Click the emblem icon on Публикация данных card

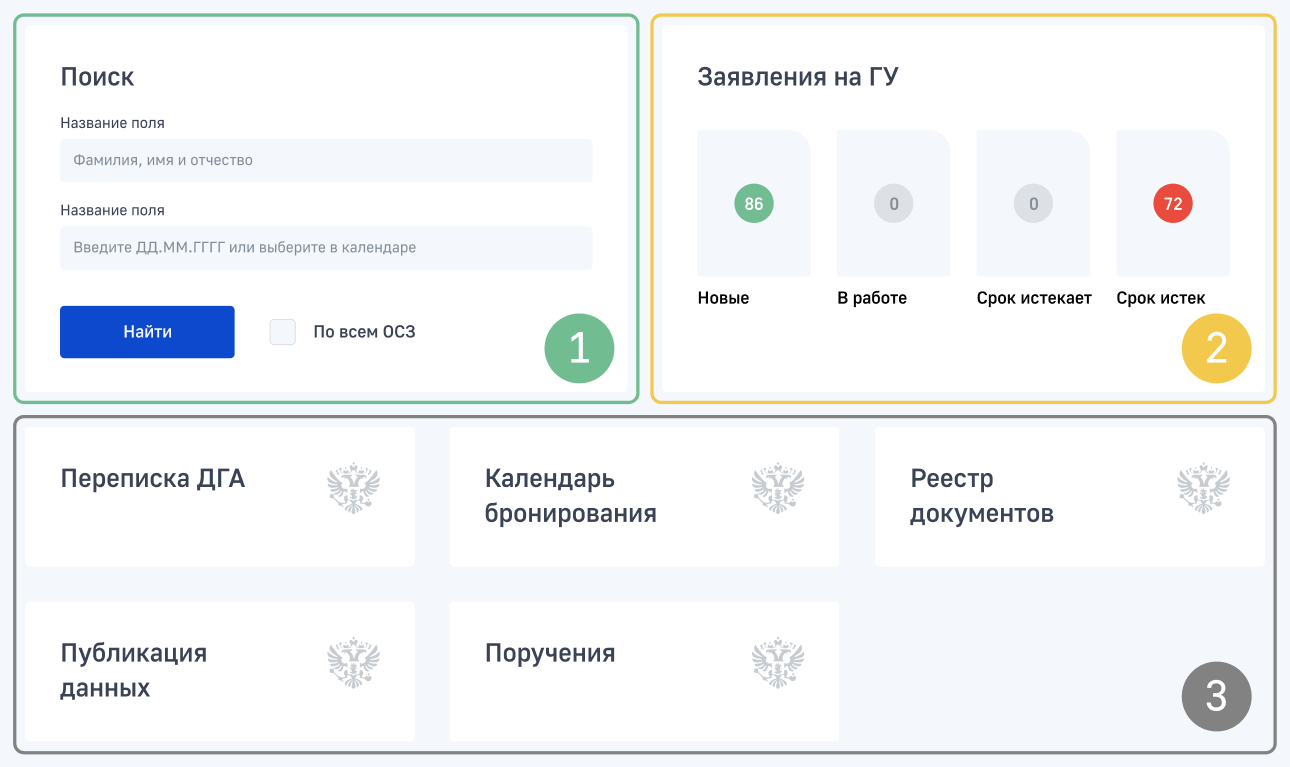click(354, 663)
